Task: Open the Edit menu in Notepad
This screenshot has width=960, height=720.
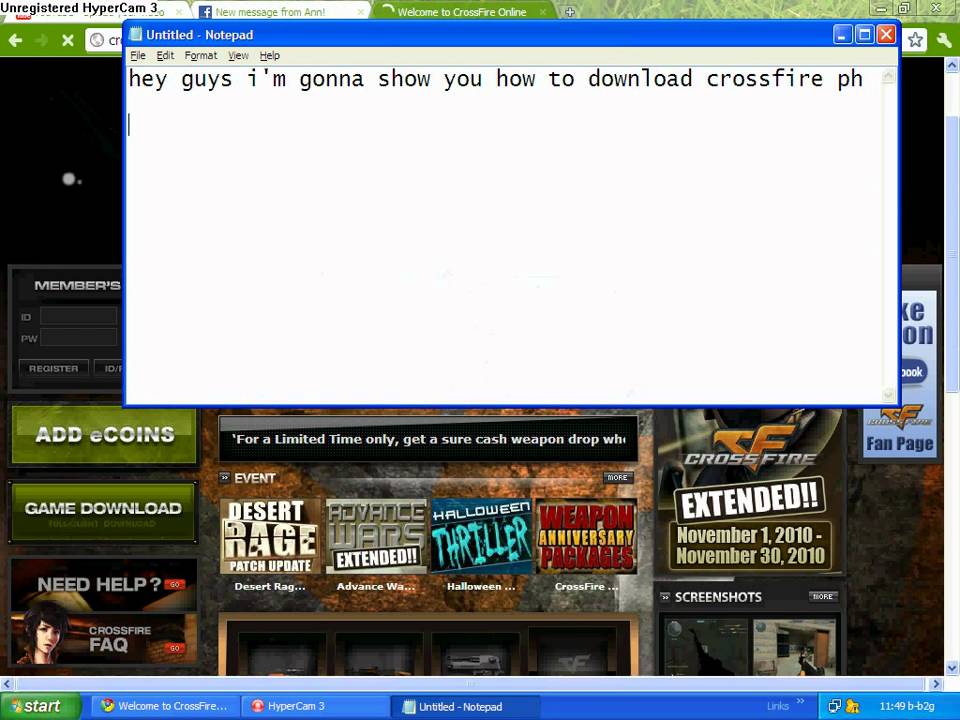Action: pos(165,56)
